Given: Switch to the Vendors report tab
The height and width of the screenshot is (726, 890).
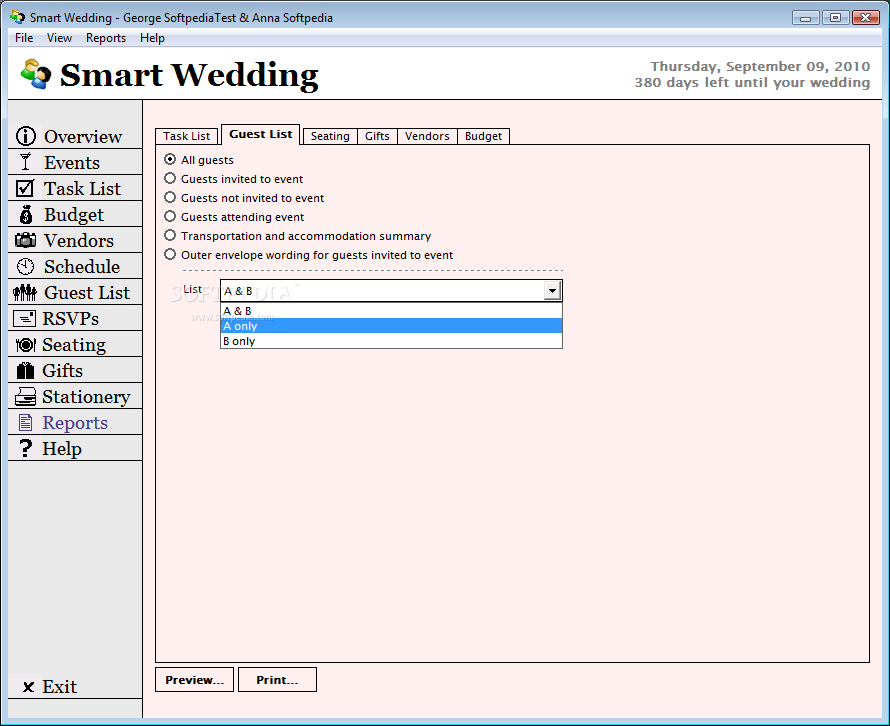Looking at the screenshot, I should pos(427,136).
